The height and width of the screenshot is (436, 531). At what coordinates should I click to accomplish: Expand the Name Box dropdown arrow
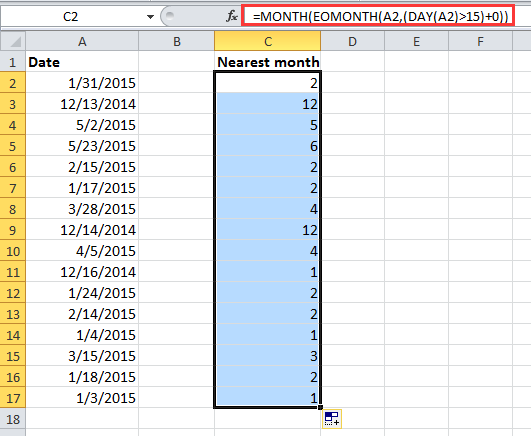click(150, 16)
